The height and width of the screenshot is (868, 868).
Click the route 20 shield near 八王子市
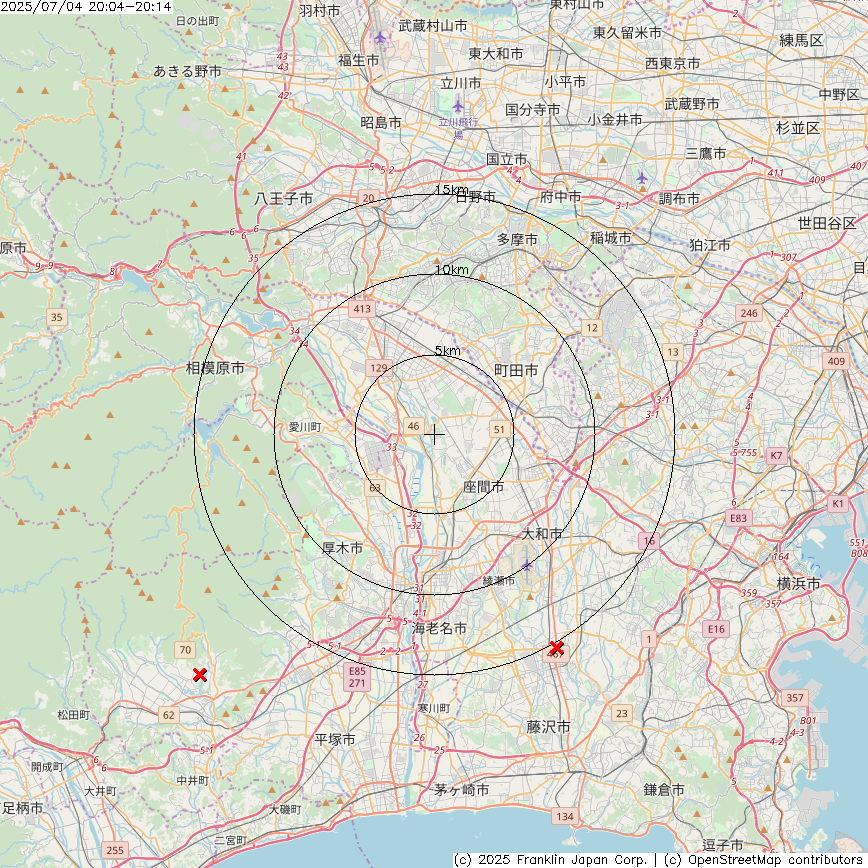pyautogui.click(x=369, y=198)
